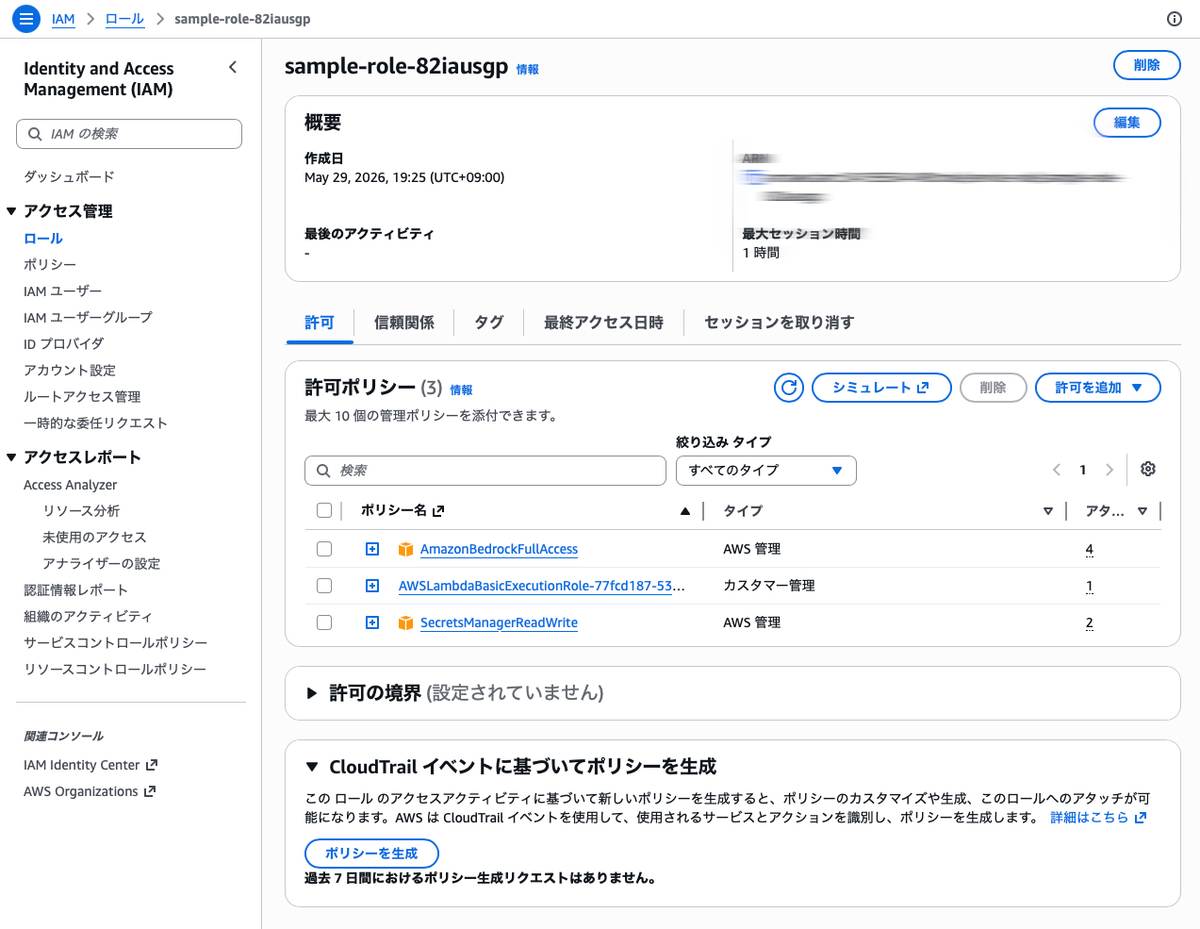Open IAM ユーザーグループ in the sidebar
The width and height of the screenshot is (1200, 929).
point(88,317)
